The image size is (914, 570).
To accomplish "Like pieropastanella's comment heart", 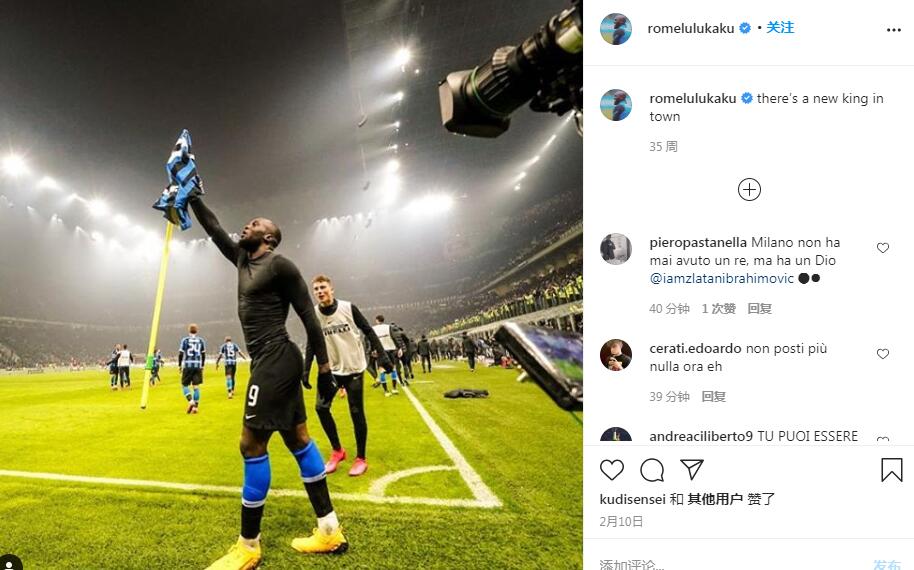I will tap(883, 248).
